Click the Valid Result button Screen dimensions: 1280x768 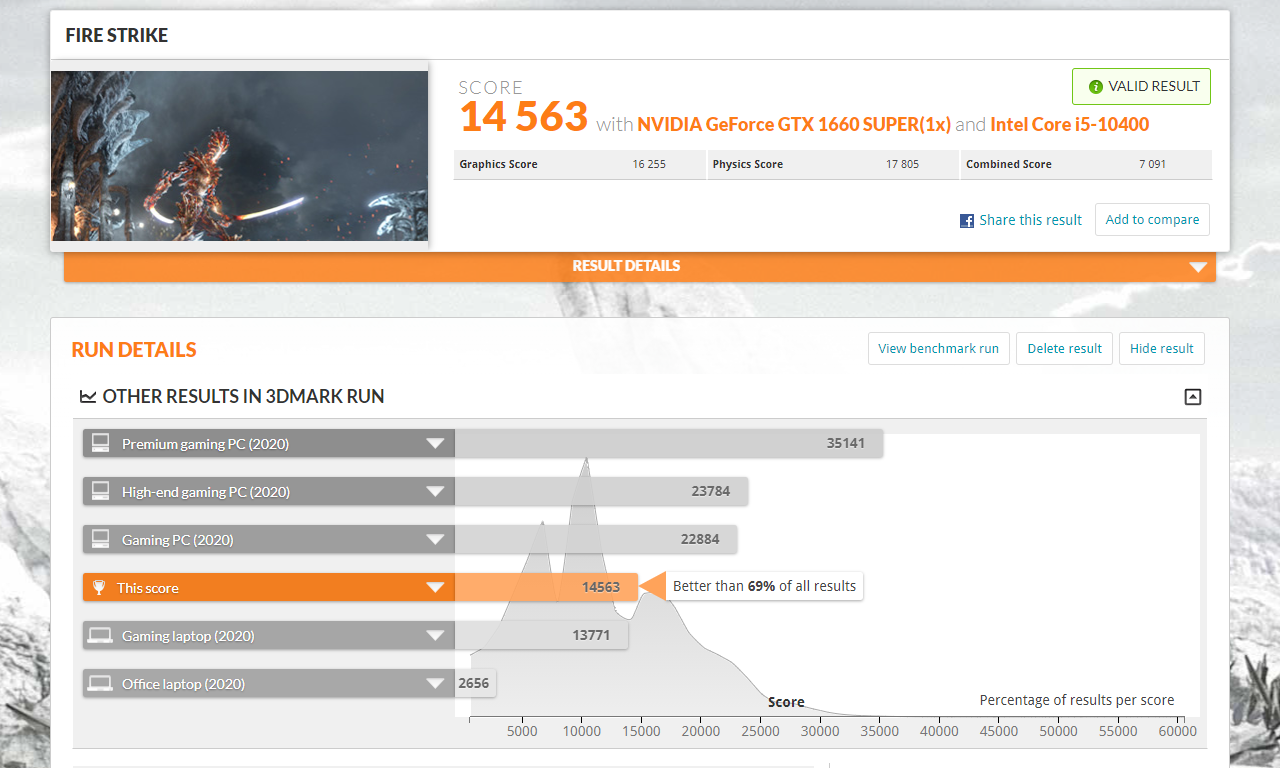click(1141, 86)
